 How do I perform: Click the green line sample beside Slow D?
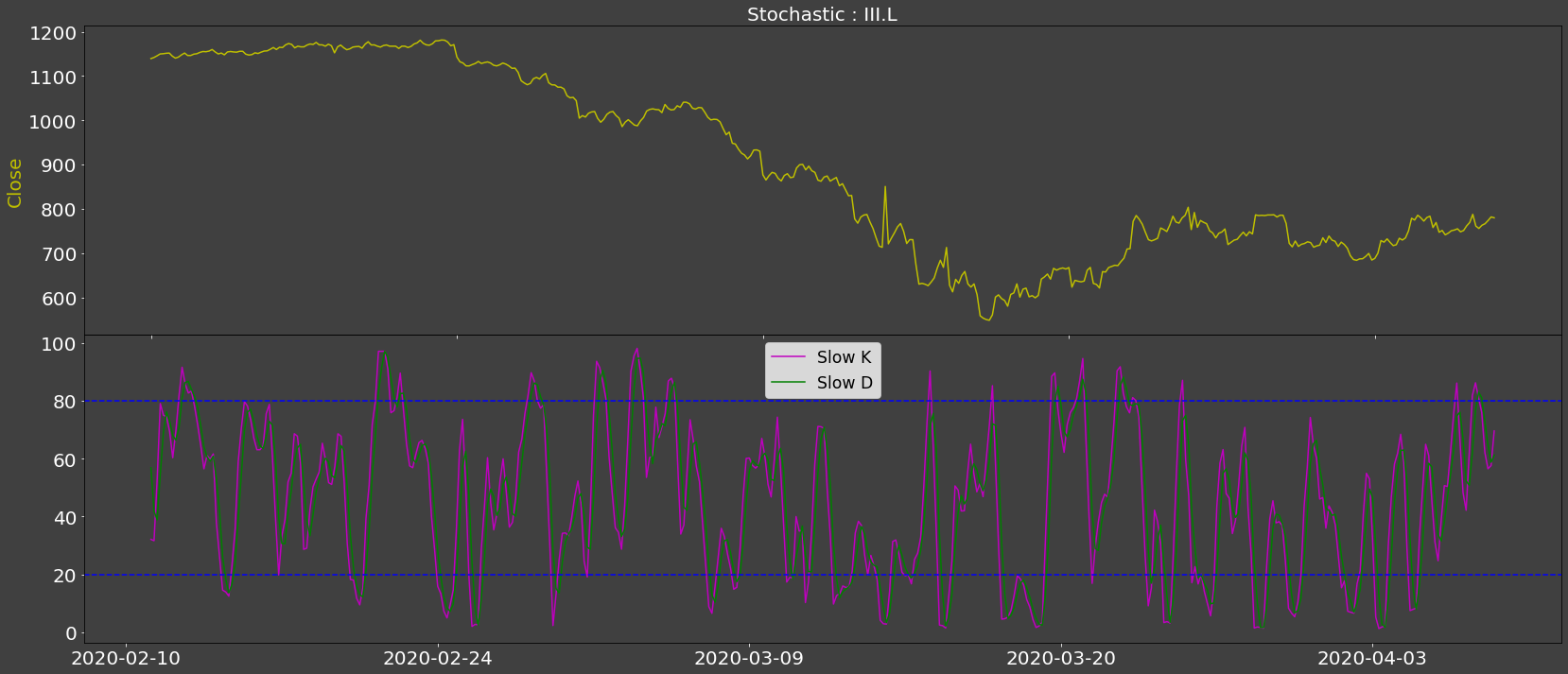[789, 383]
